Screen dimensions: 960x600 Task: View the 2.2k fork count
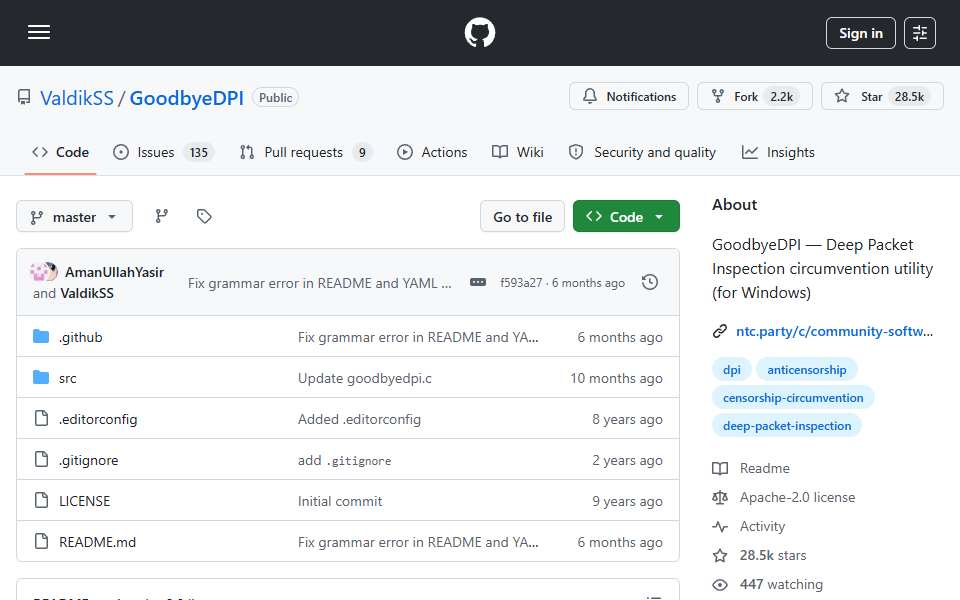pyautogui.click(x=781, y=97)
